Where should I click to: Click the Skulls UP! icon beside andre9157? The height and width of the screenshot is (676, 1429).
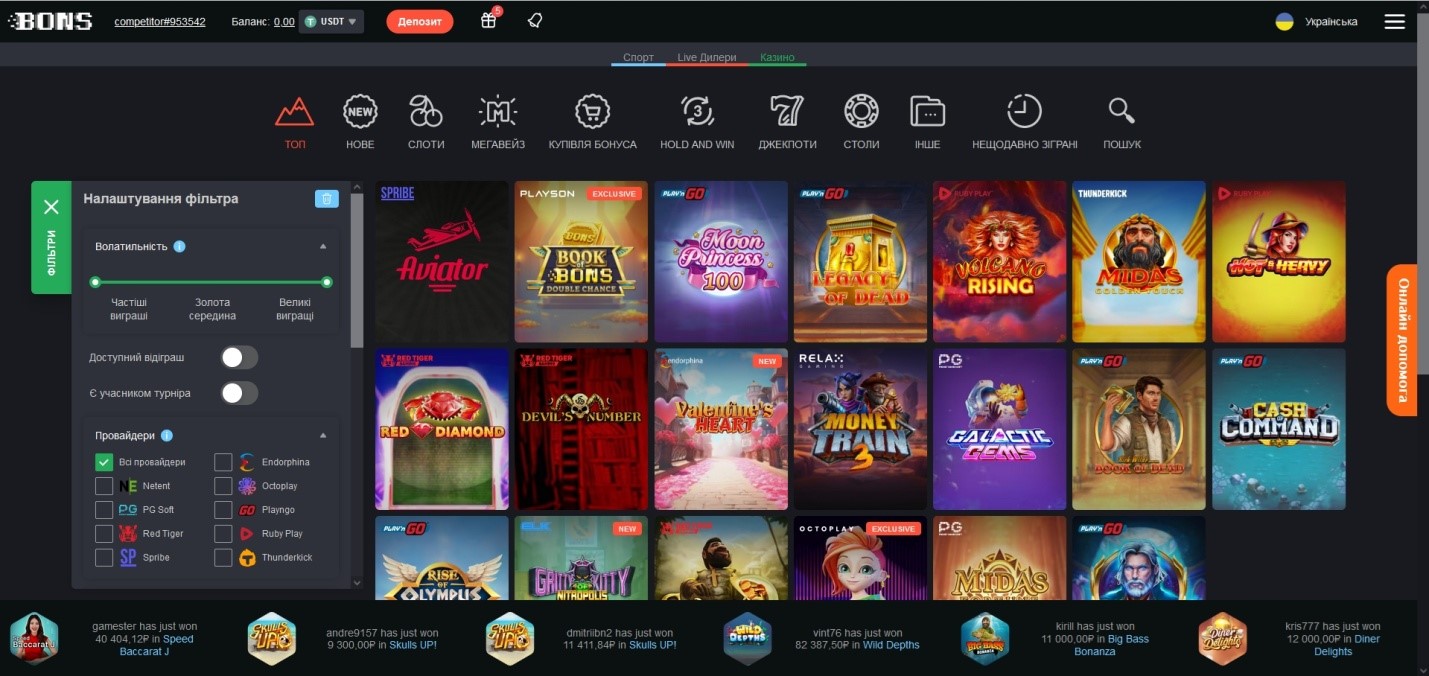[272, 638]
